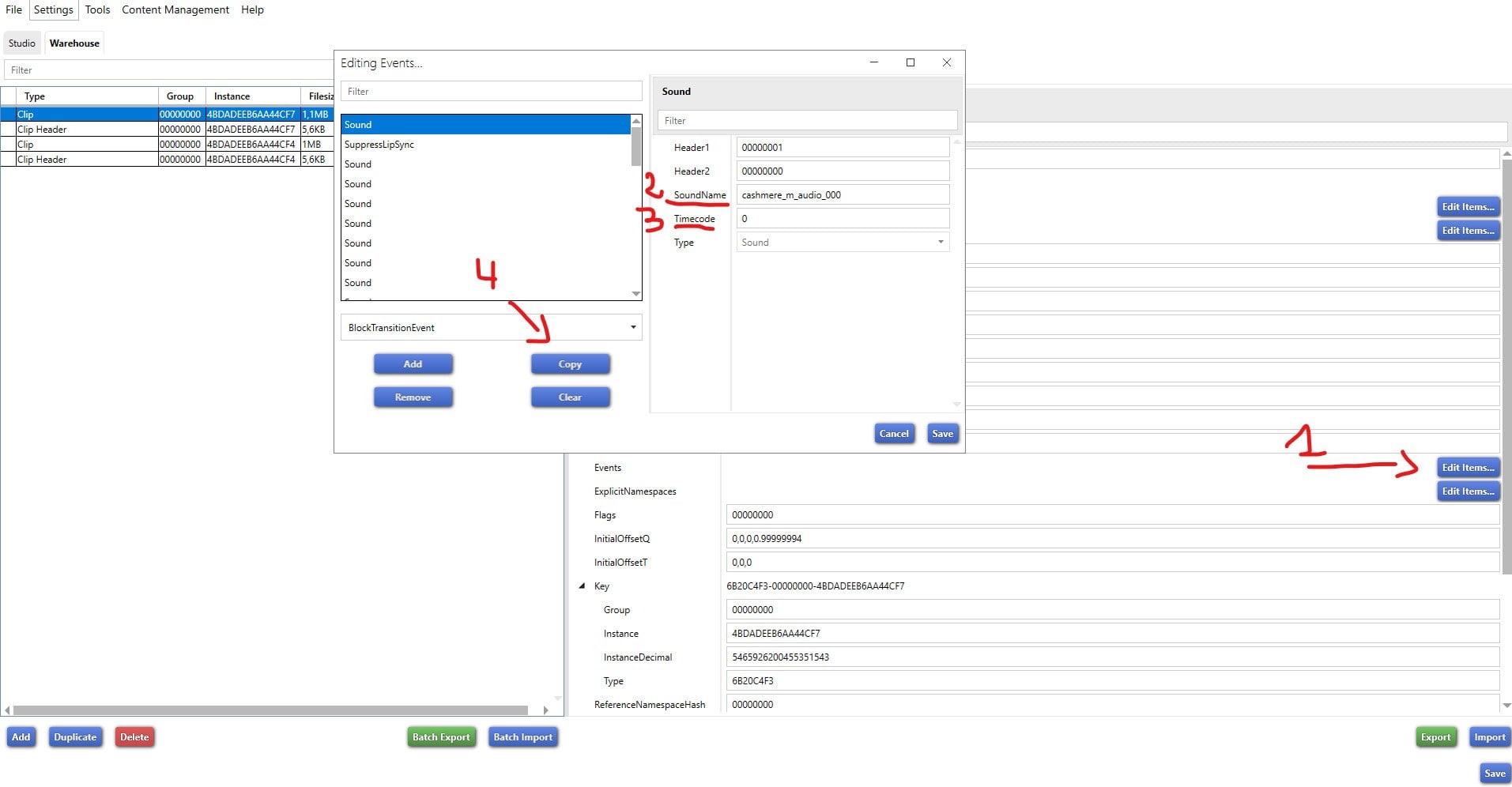Cancel the Editing Events dialog
The width and height of the screenshot is (1512, 787).
click(894, 434)
